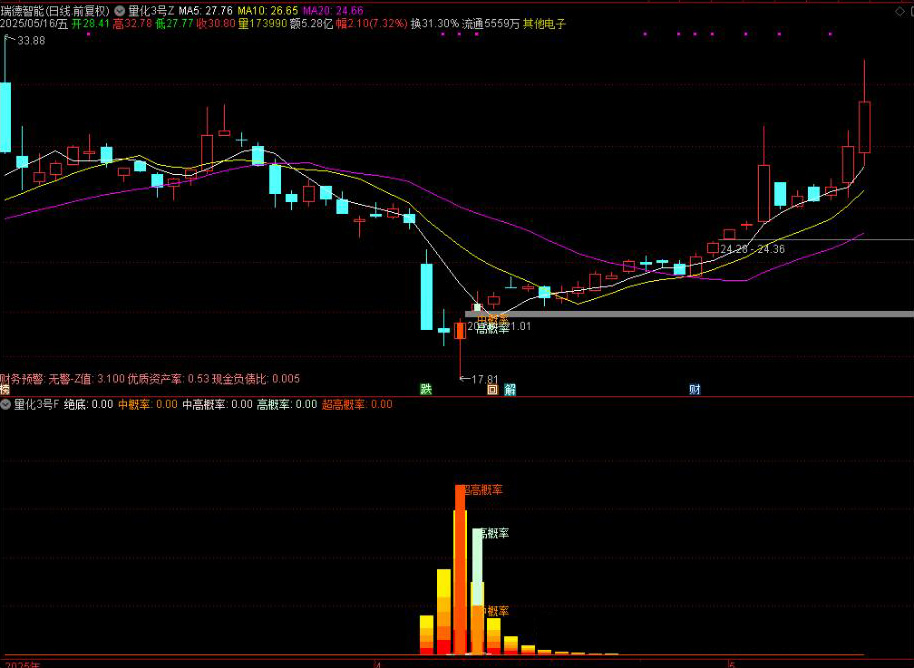Click the square icon at the top-right edge
The height and width of the screenshot is (668, 914).
(x=911, y=11)
